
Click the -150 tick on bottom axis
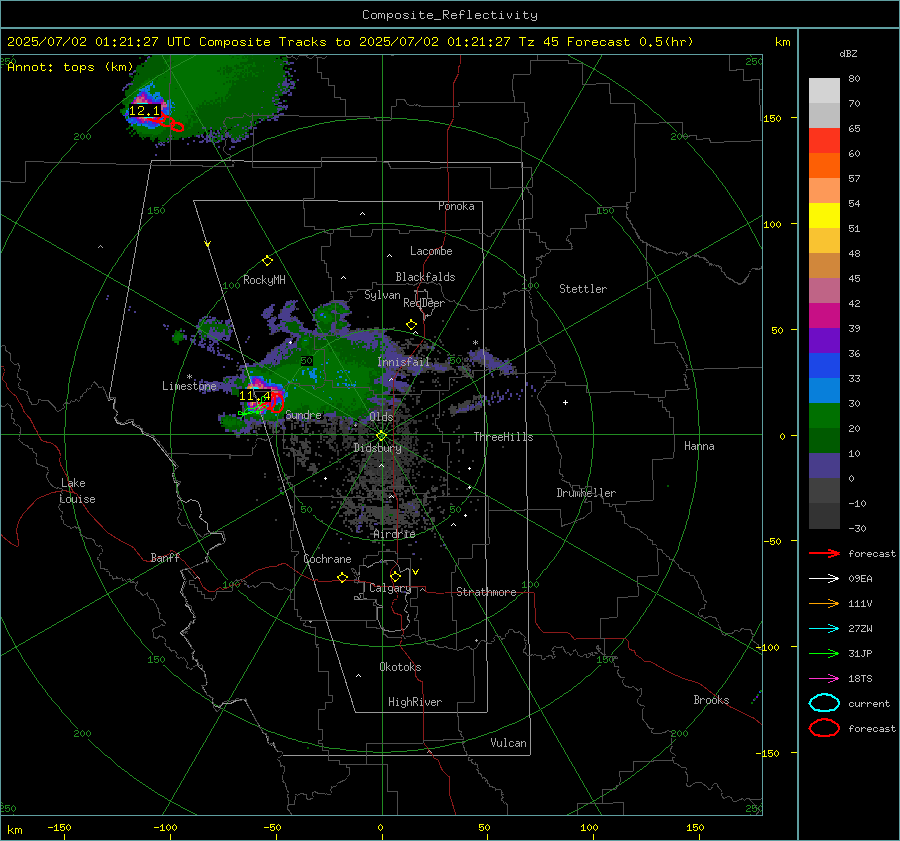59,827
